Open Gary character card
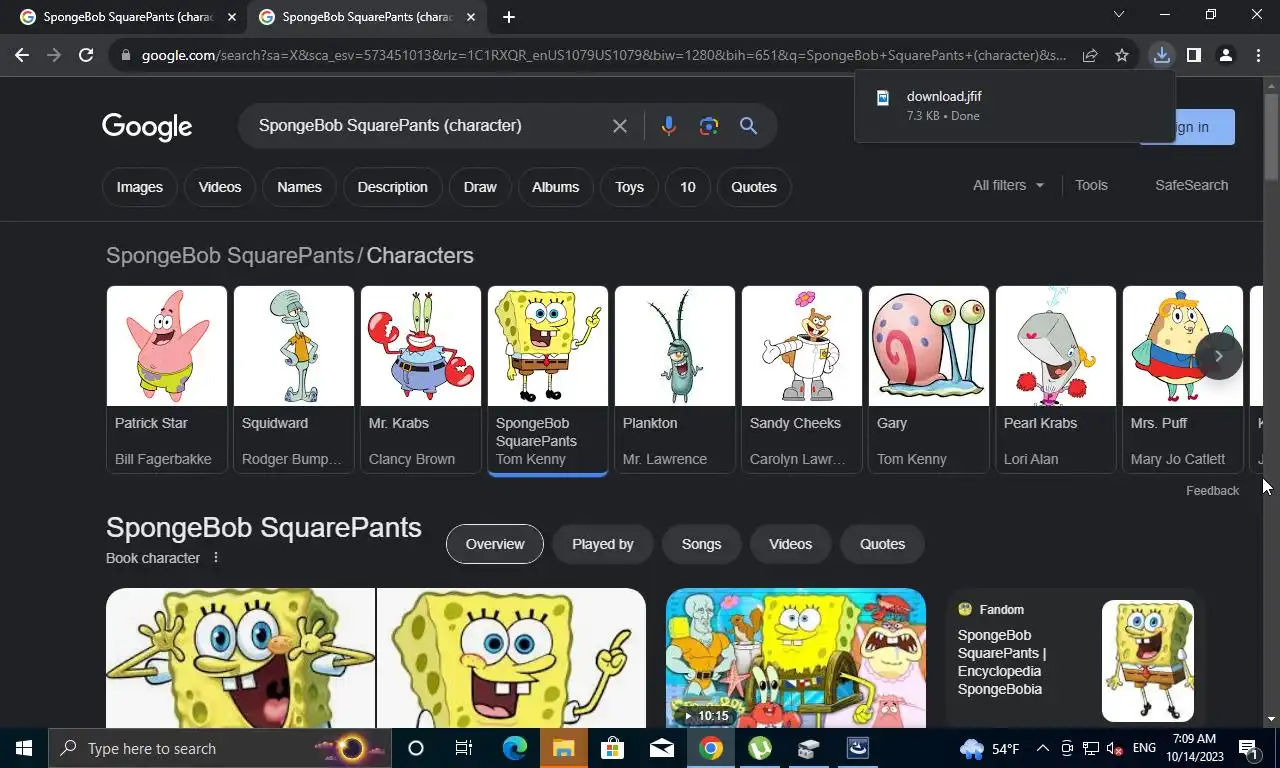 point(929,379)
